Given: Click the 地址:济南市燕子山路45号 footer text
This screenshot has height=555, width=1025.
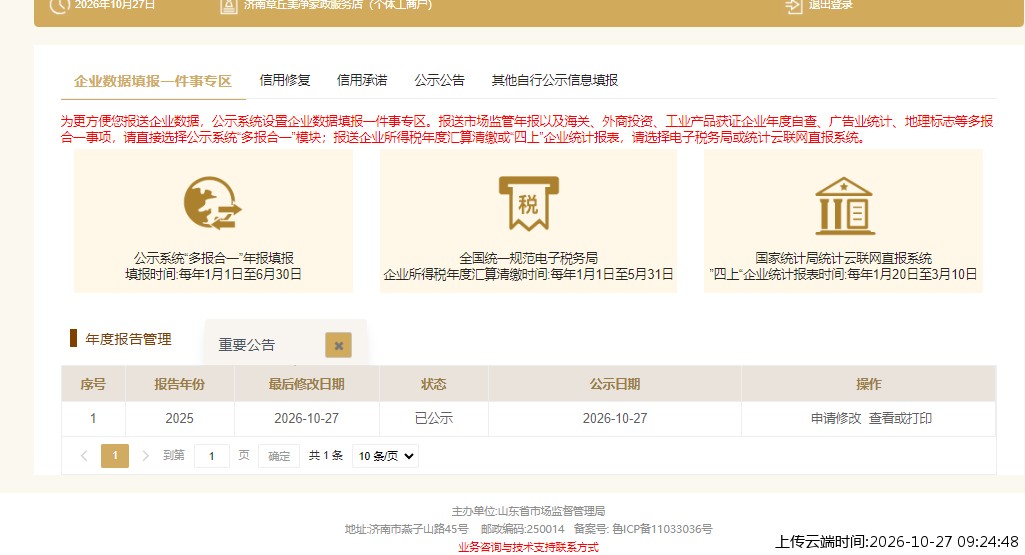Looking at the screenshot, I should [407, 529].
